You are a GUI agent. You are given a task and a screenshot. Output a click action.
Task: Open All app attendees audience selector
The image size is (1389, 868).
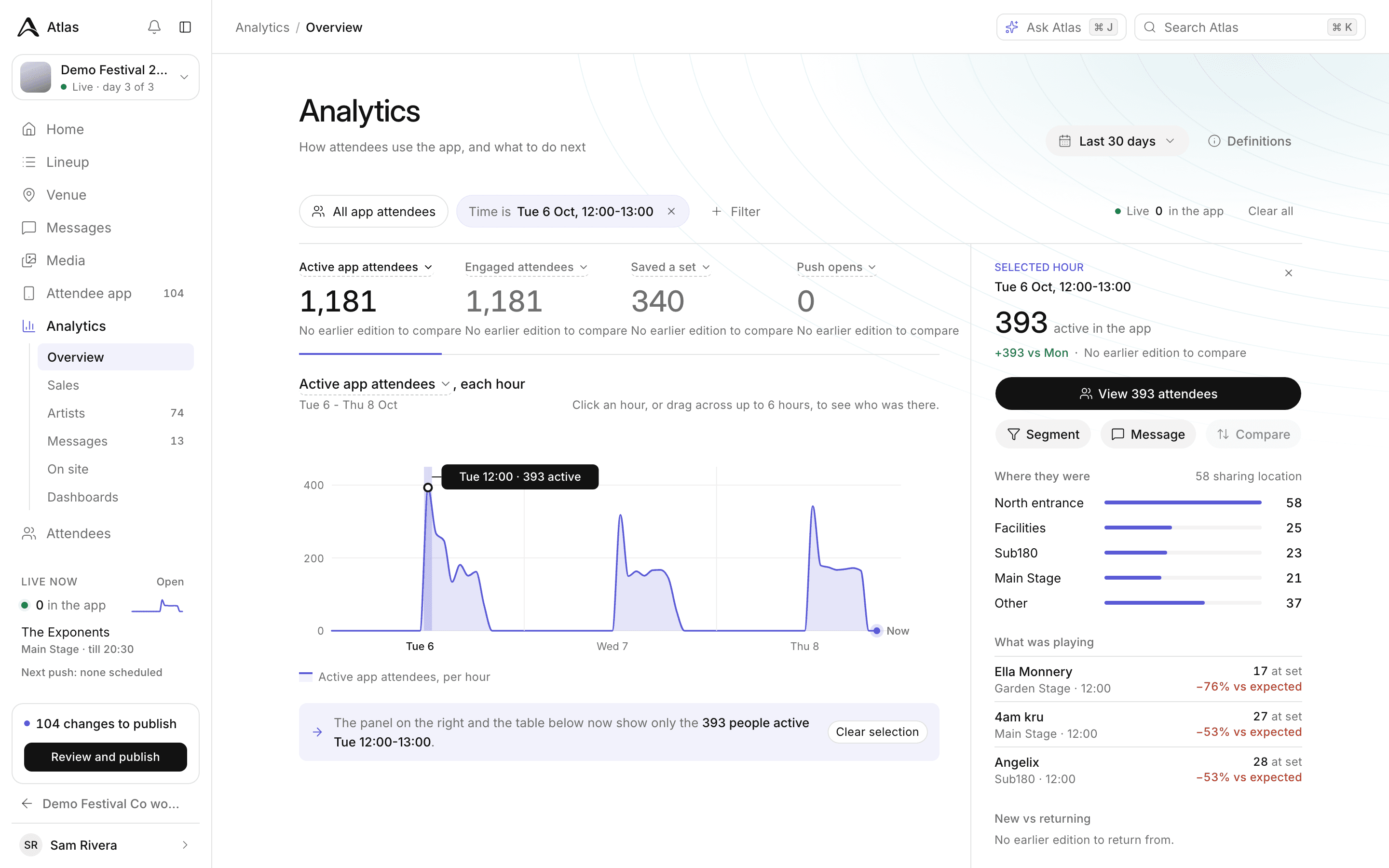point(374,211)
